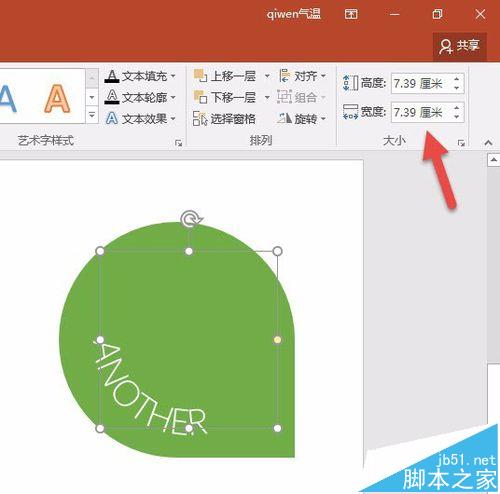
Task: Click the bottom-right resize handle of text box
Action: coord(277,428)
